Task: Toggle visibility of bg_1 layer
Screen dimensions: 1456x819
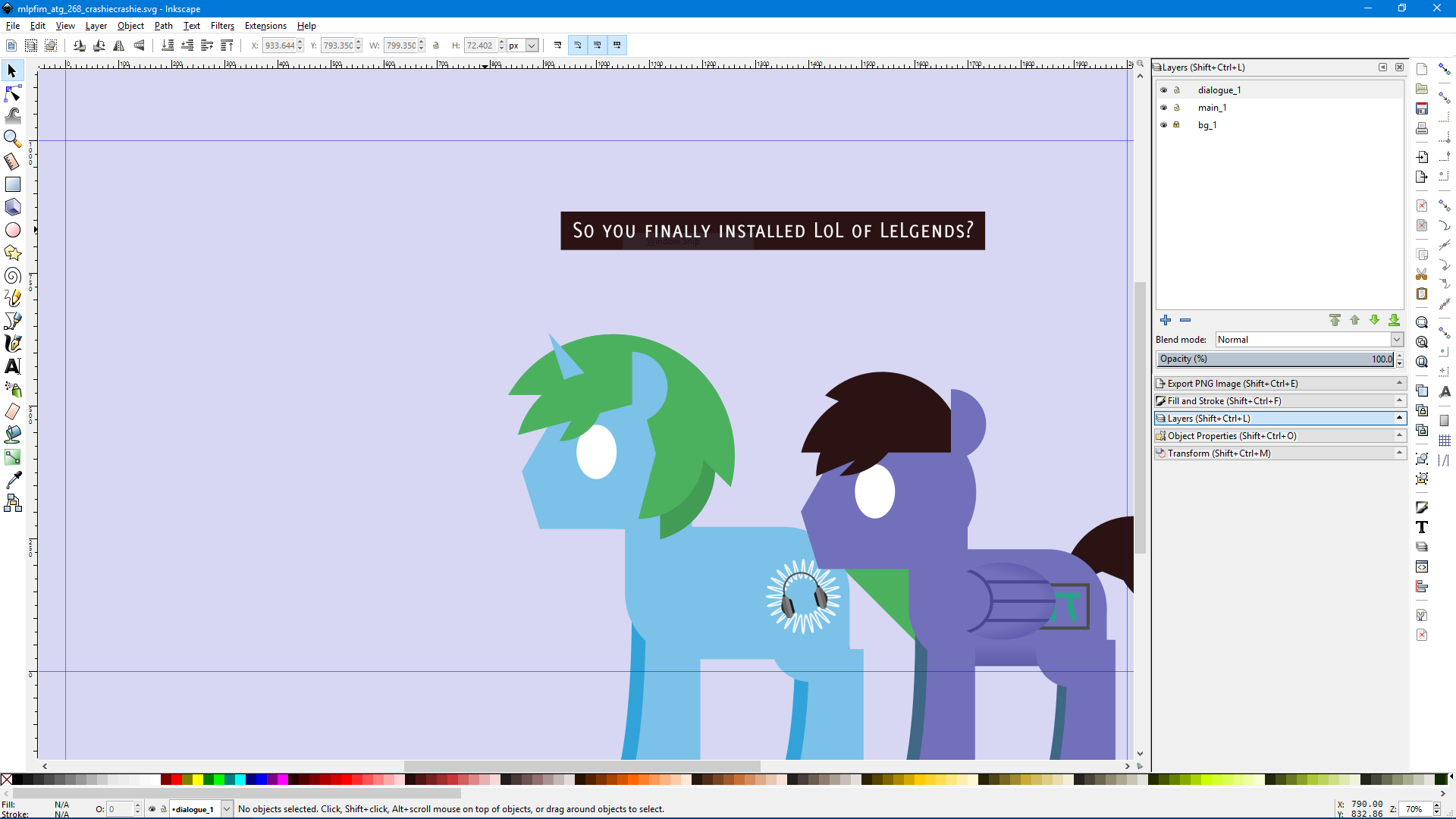Action: point(1164,125)
